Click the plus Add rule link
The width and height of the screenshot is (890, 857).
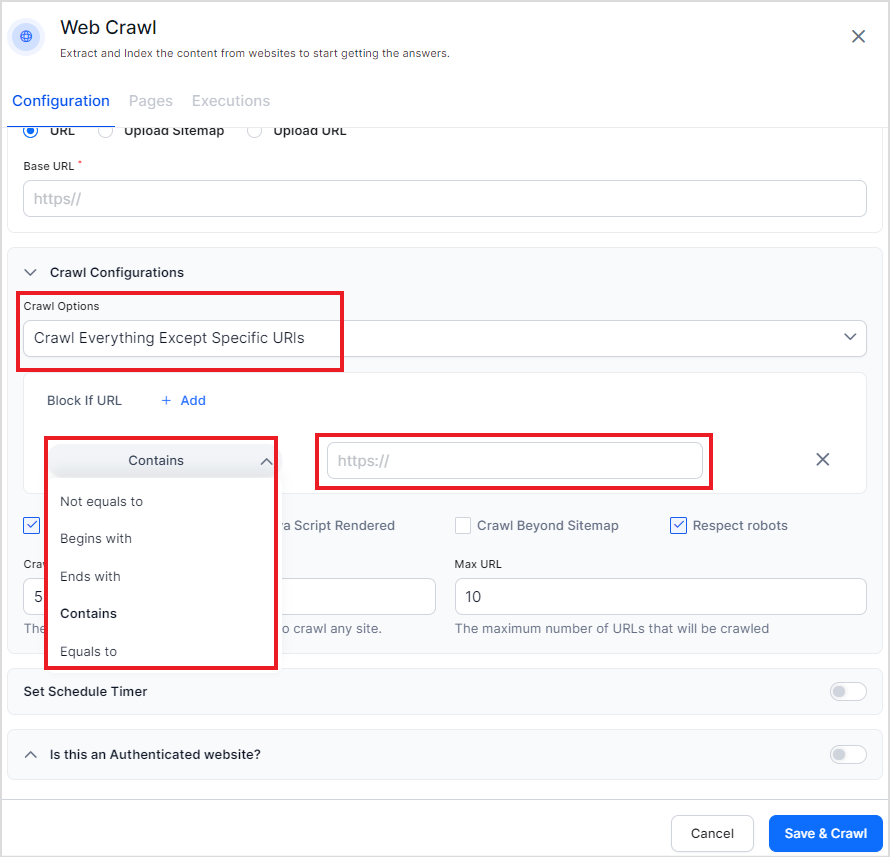(x=183, y=400)
